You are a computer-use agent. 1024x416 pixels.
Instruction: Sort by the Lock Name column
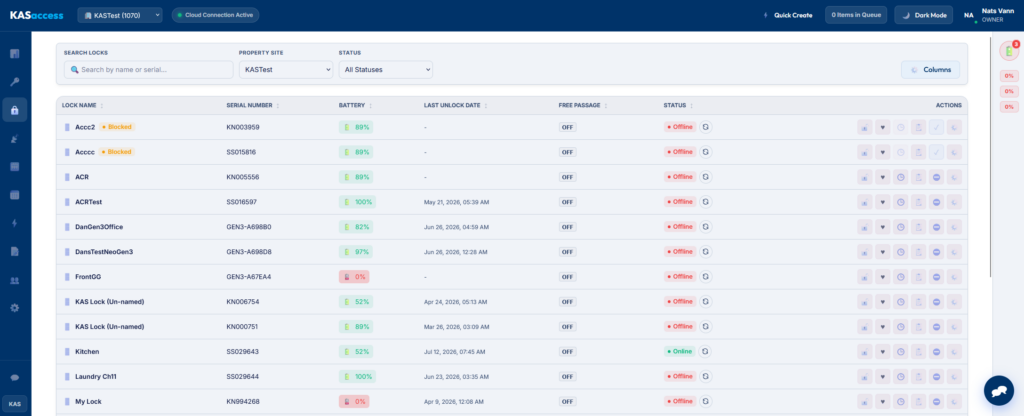click(83, 105)
